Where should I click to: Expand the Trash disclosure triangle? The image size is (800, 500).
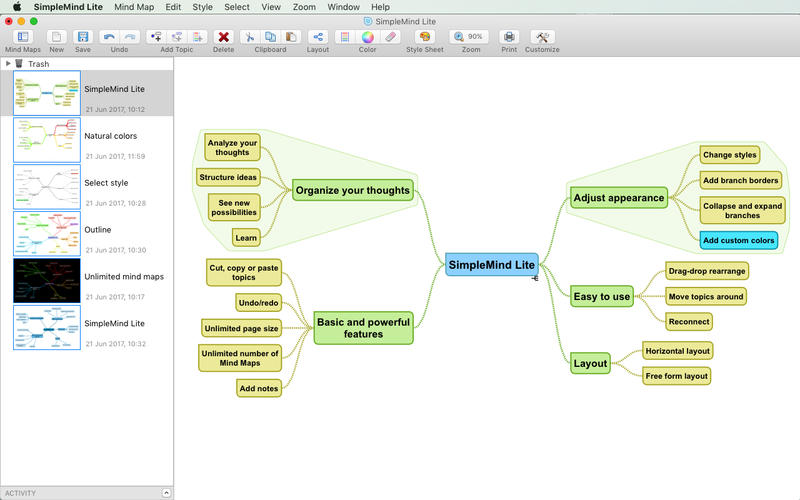click(8, 63)
